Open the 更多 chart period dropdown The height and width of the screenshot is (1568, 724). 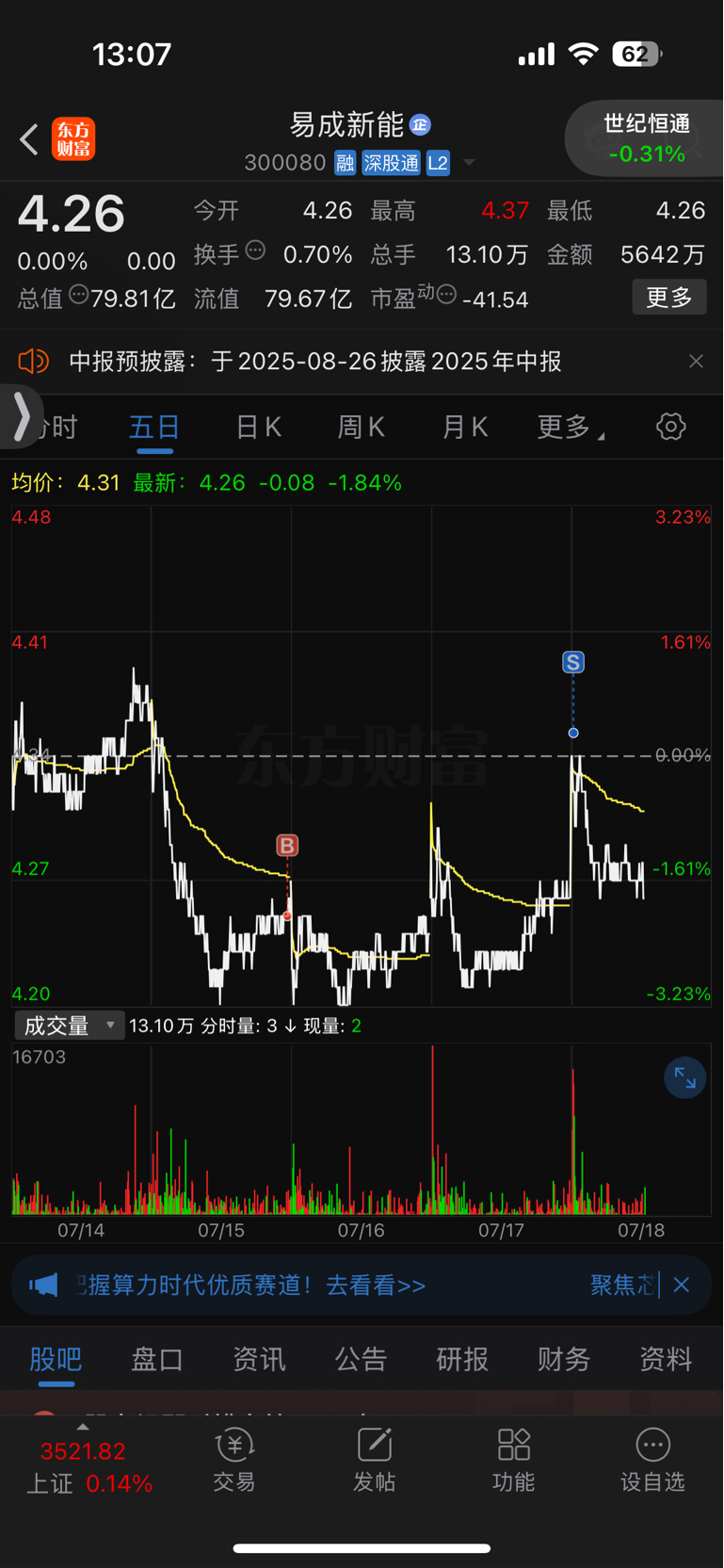(x=571, y=428)
